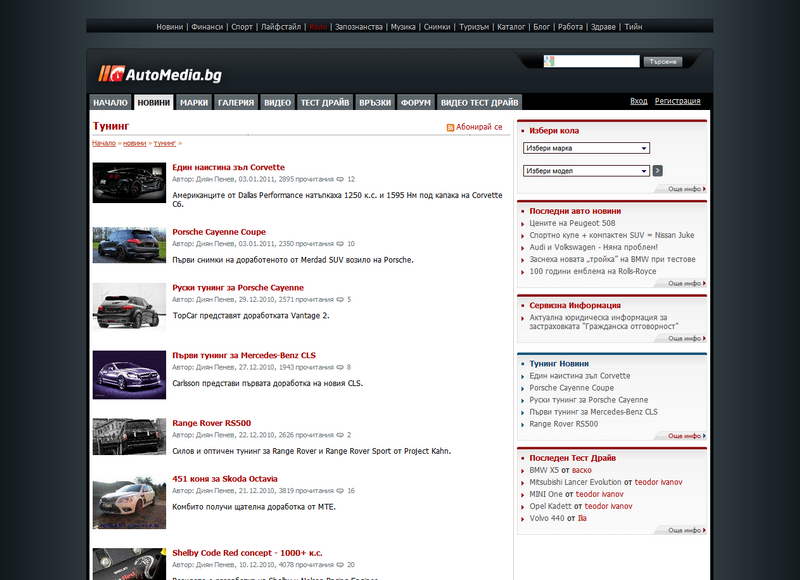The height and width of the screenshot is (580, 800).
Task: Open Shelby Code Red concept article title
Action: tap(247, 553)
